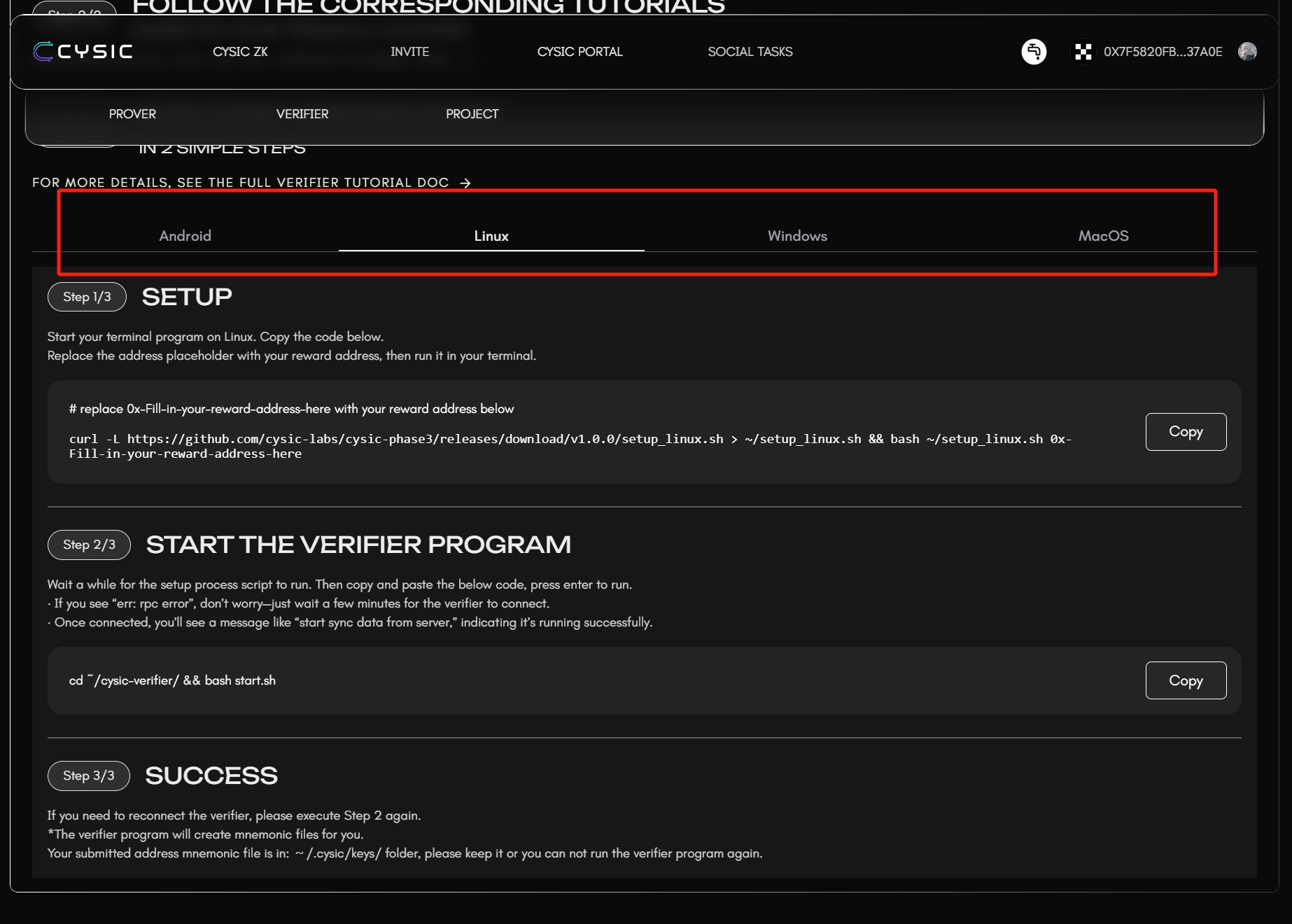Open the round swap icon beside the wallet
The width and height of the screenshot is (1292, 924).
[x=1034, y=52]
